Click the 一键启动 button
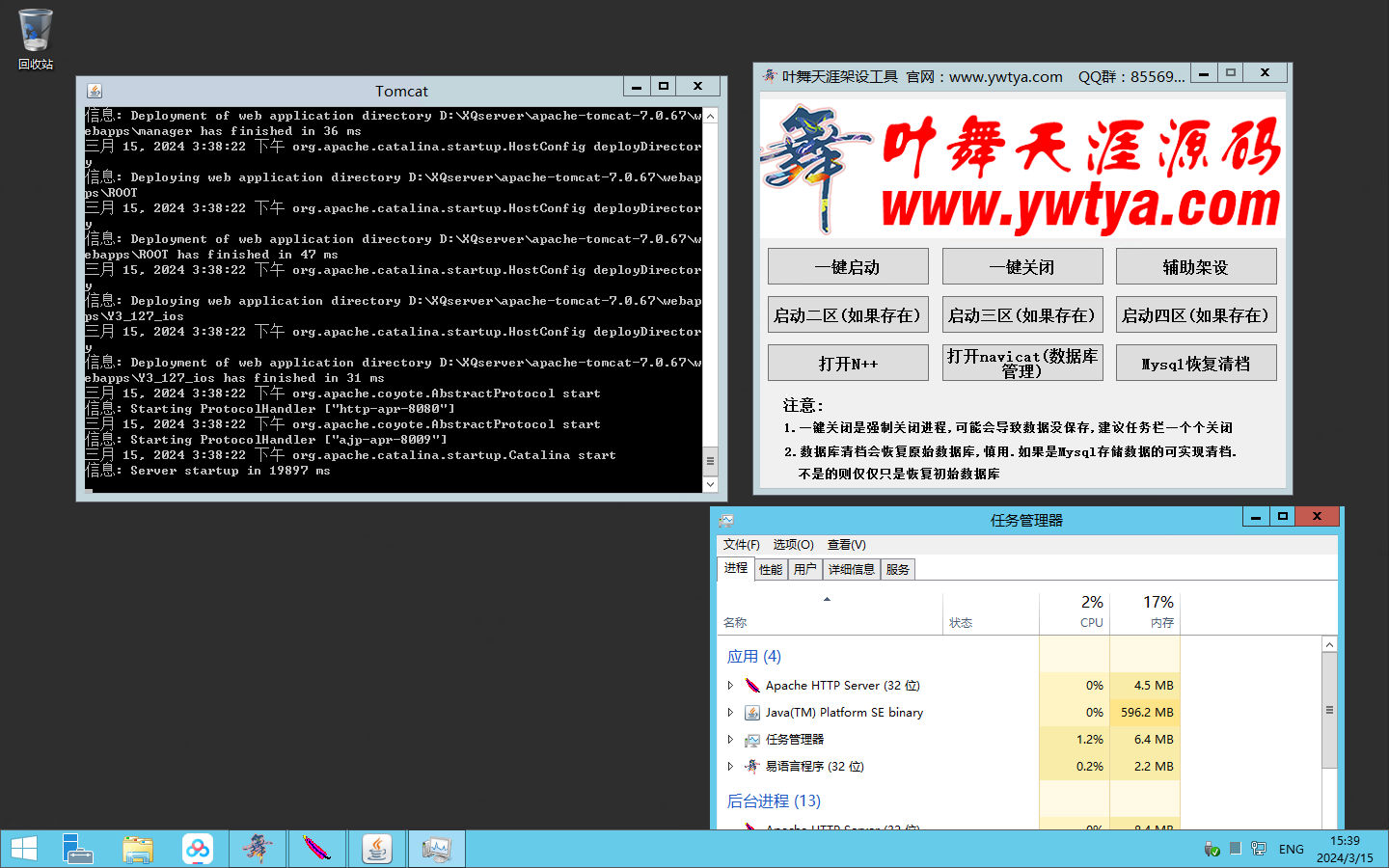Image resolution: width=1389 pixels, height=868 pixels. [x=848, y=267]
